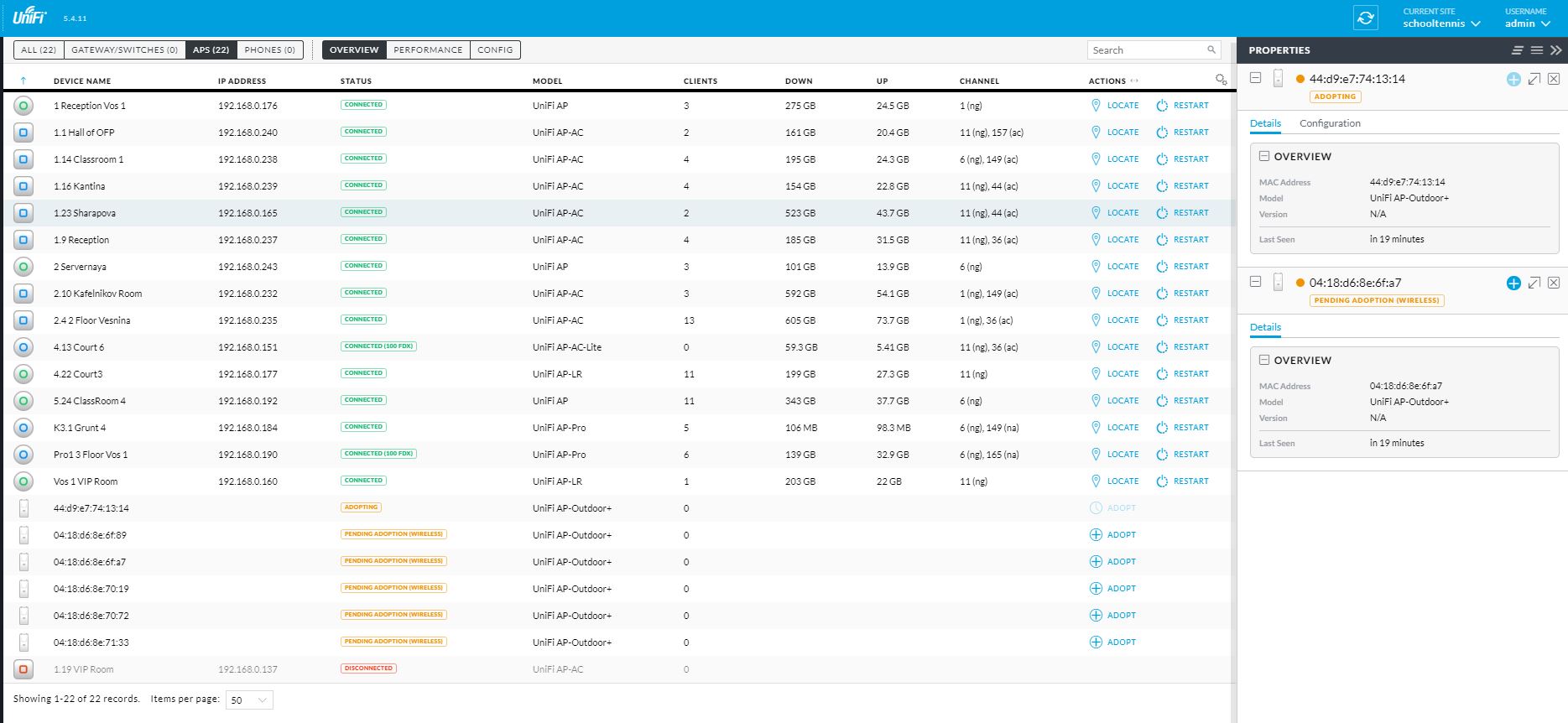Restart the 2.4 2 Floor Vesnina AP

[1182, 320]
